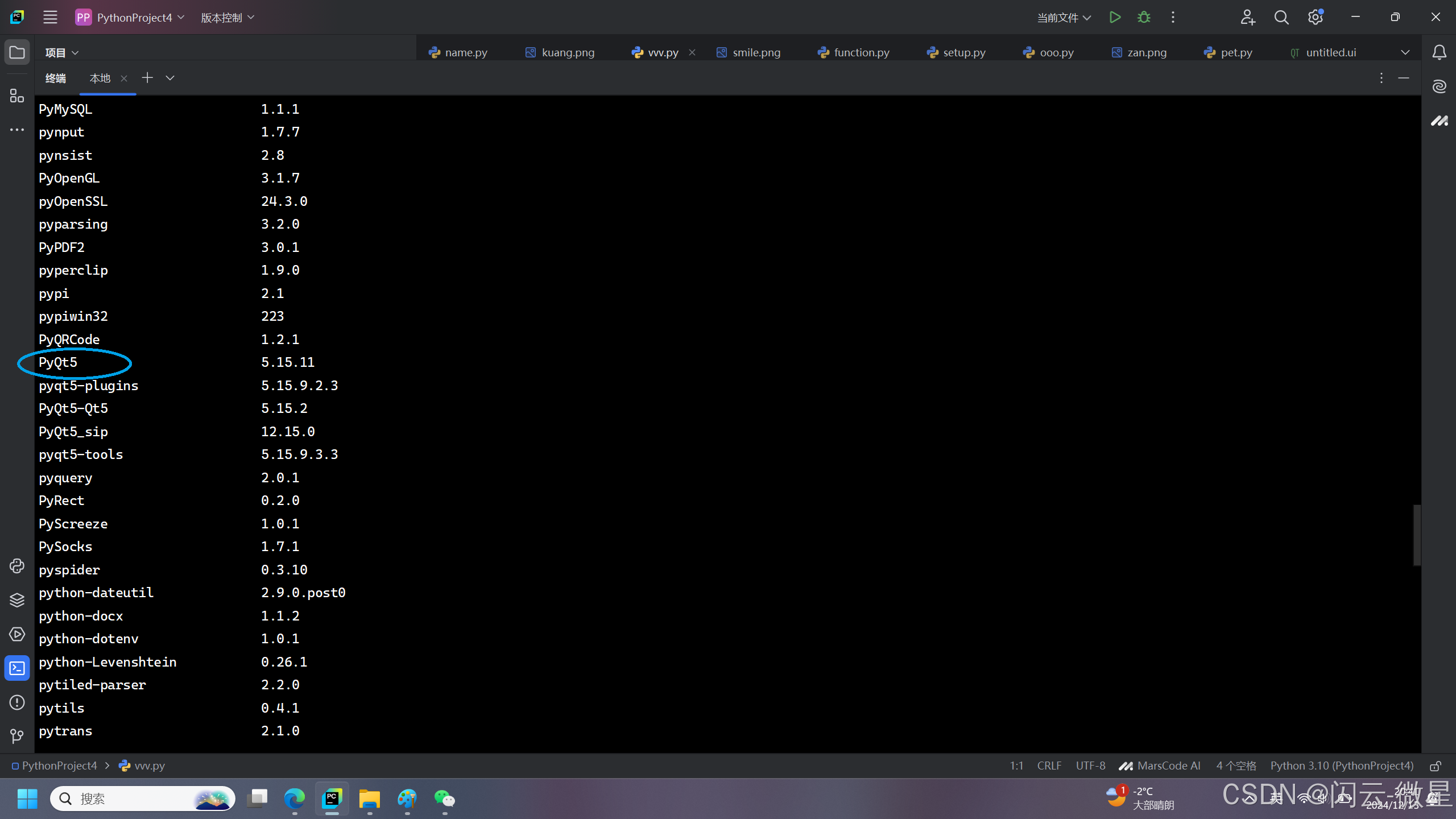Image resolution: width=1456 pixels, height=819 pixels.
Task: Open the Problems tool window icon
Action: click(17, 702)
